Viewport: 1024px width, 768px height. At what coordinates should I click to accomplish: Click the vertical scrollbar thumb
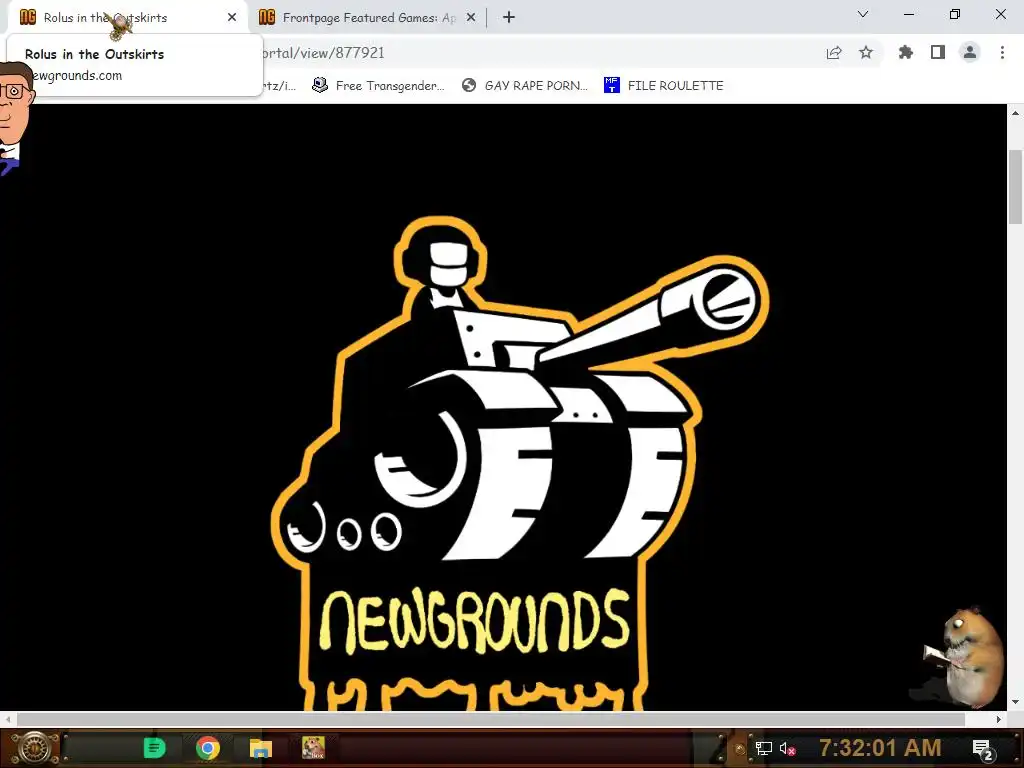(1016, 187)
